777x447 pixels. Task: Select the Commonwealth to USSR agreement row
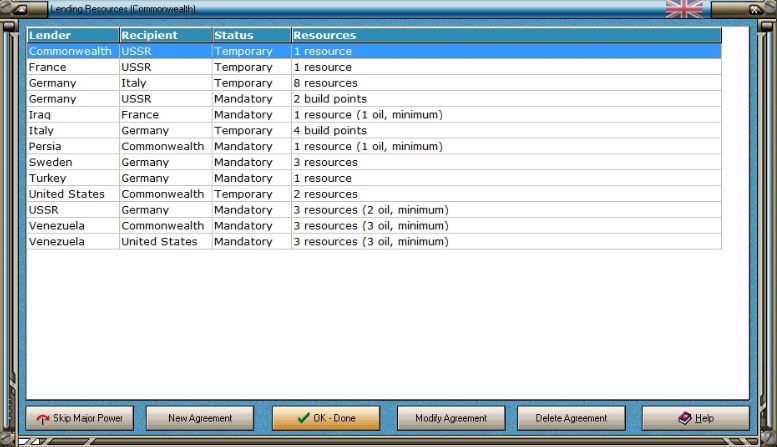(374, 51)
